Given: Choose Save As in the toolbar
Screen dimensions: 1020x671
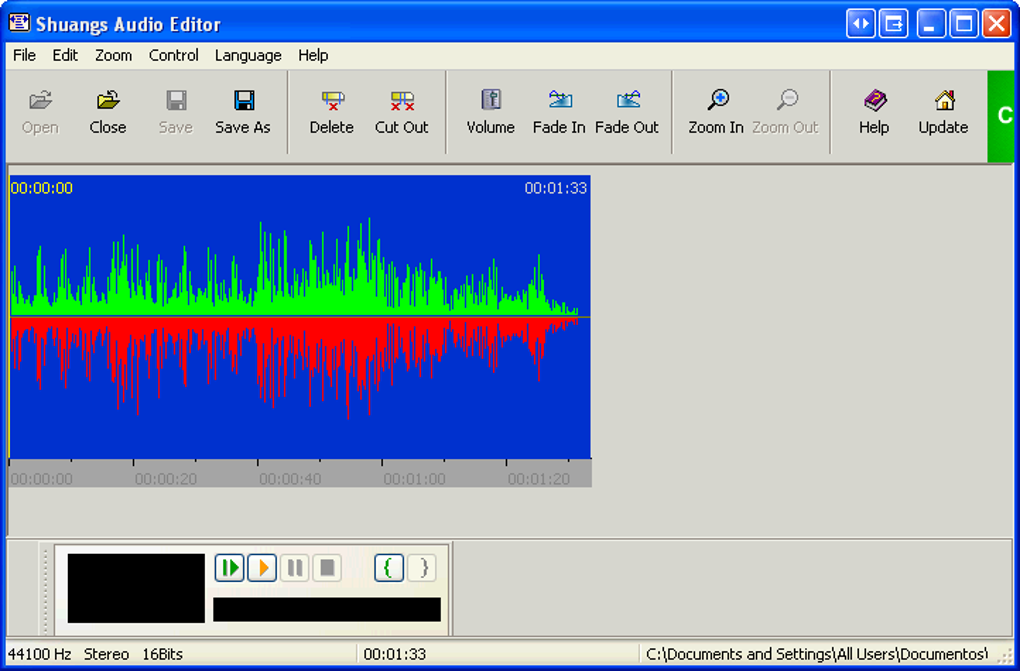Looking at the screenshot, I should 243,112.
